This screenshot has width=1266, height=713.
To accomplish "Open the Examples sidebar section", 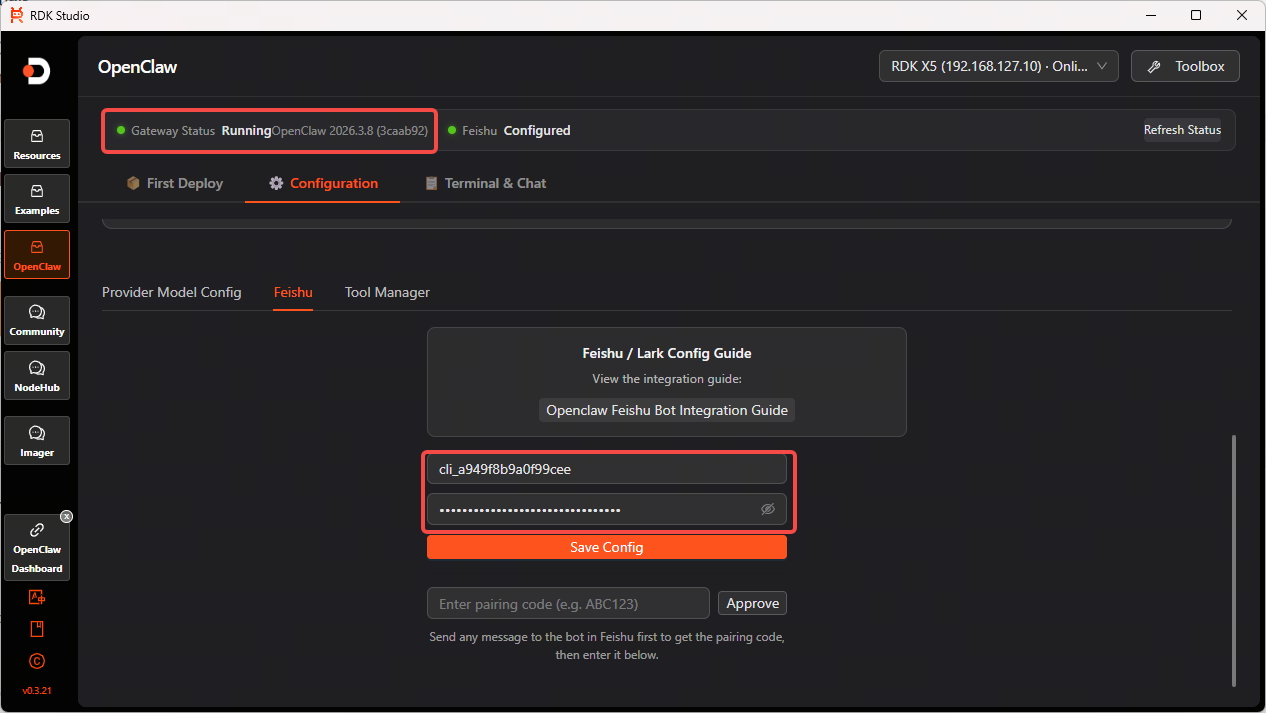I will click(x=37, y=199).
